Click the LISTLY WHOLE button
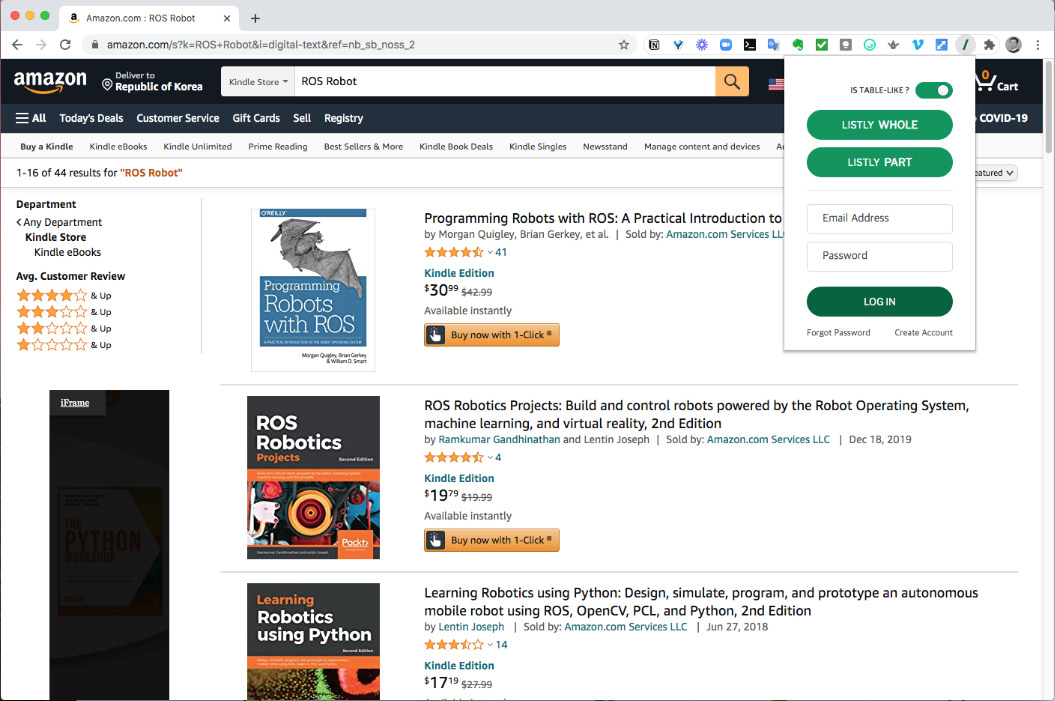Viewport: 1055px width, 701px height. point(879,125)
